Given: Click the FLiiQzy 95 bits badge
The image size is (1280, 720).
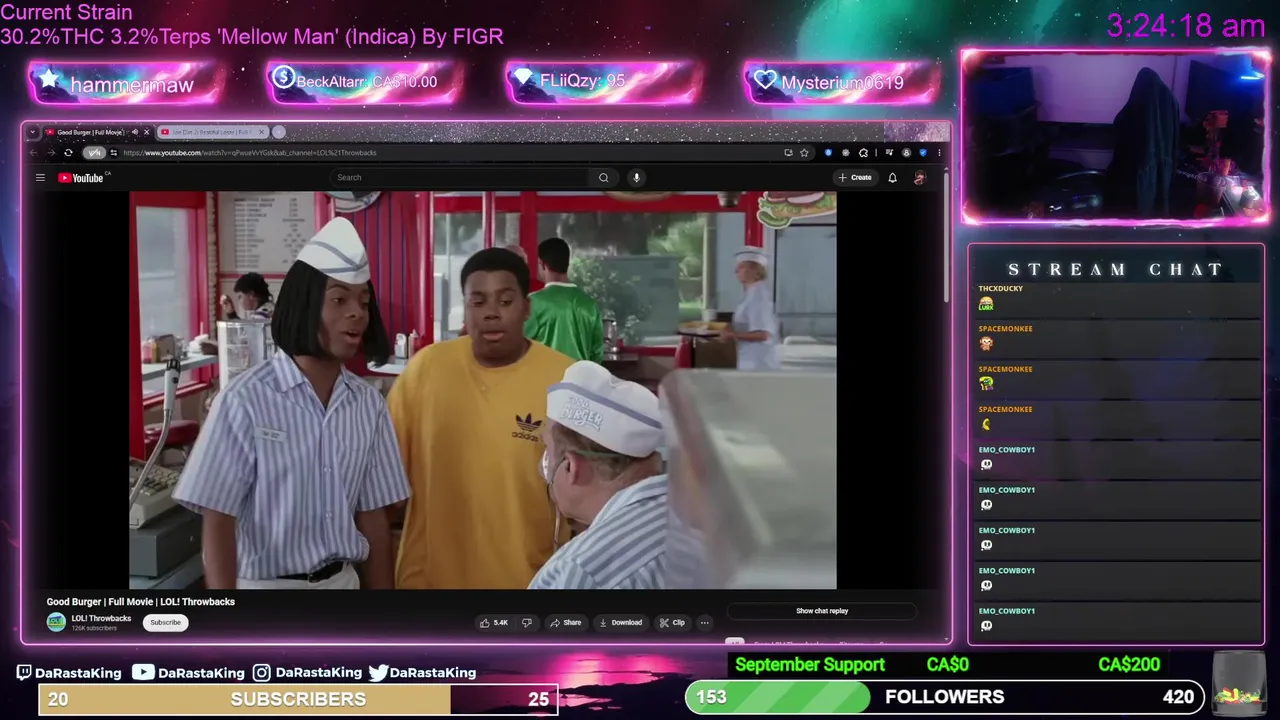Looking at the screenshot, I should point(604,83).
